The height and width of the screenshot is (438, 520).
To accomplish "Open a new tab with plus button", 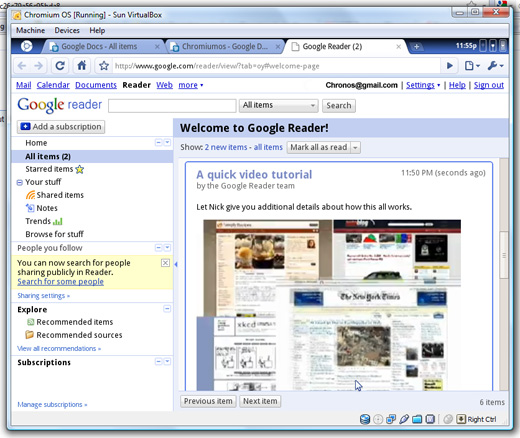I will (x=416, y=46).
